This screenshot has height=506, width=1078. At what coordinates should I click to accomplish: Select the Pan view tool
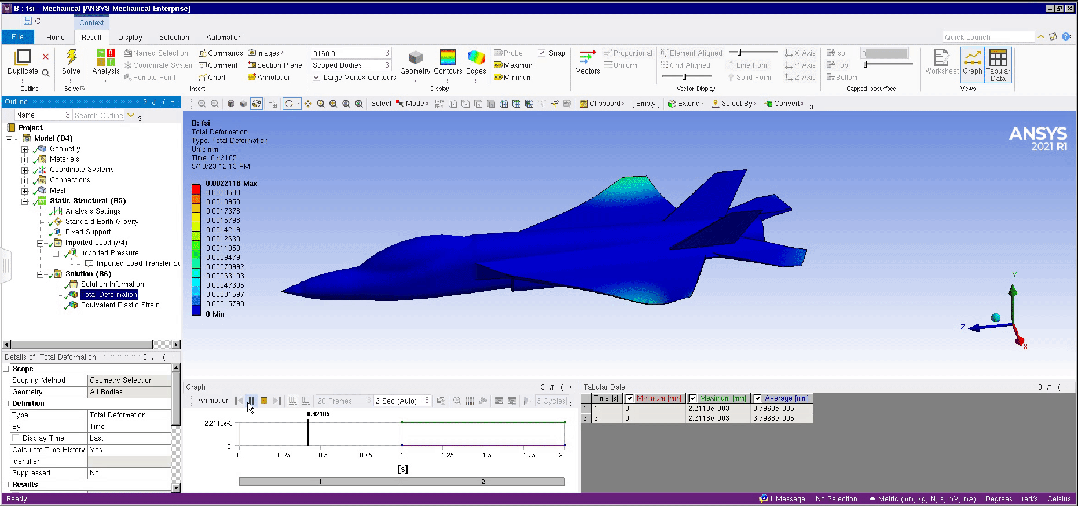(307, 104)
